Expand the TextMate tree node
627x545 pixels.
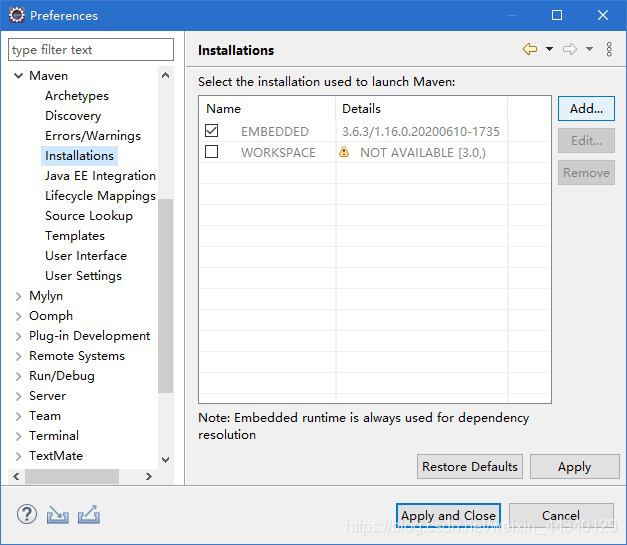(x=18, y=456)
